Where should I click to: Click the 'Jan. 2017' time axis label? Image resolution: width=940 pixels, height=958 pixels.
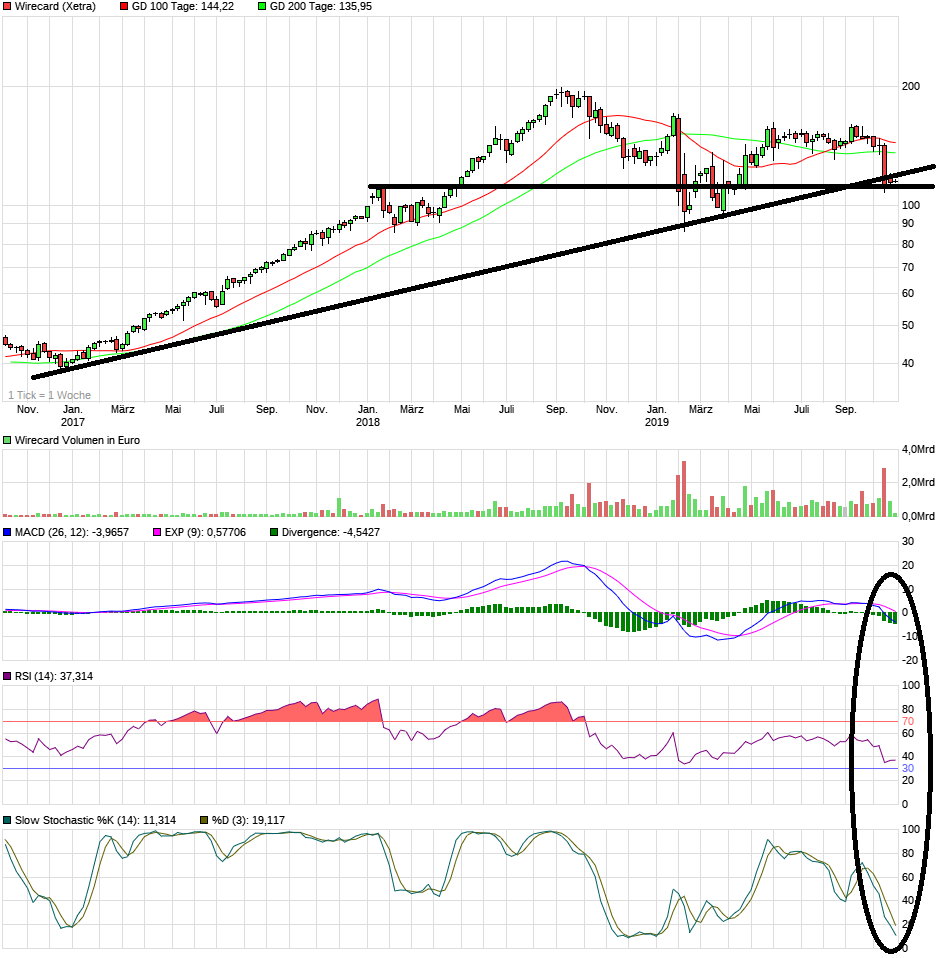(x=73, y=416)
